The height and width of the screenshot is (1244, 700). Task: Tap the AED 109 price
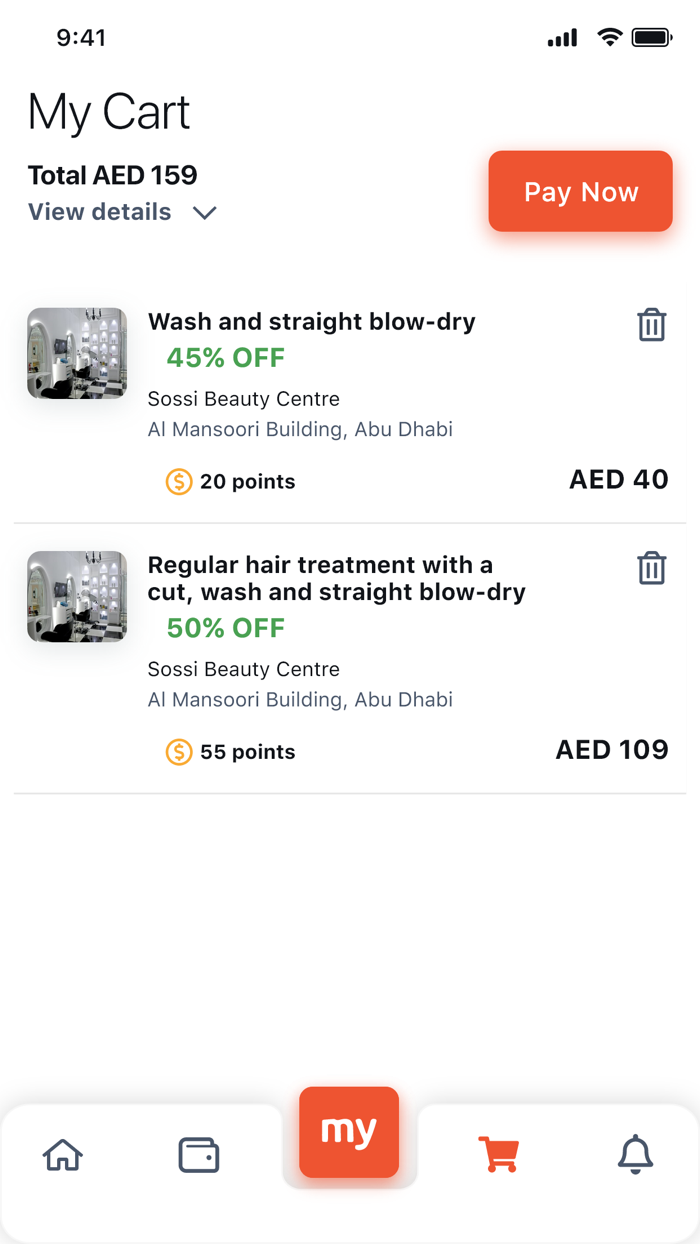pos(612,749)
